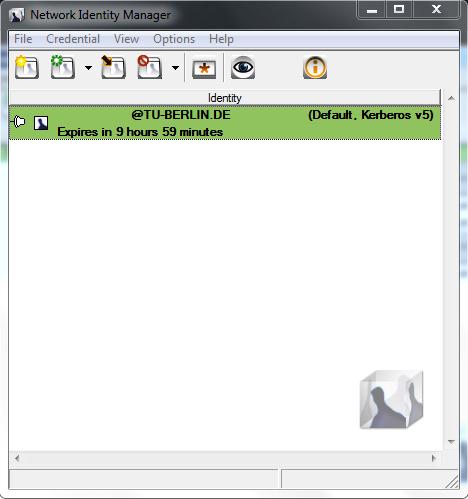Click the Import credentials toolbar icon

point(113,68)
